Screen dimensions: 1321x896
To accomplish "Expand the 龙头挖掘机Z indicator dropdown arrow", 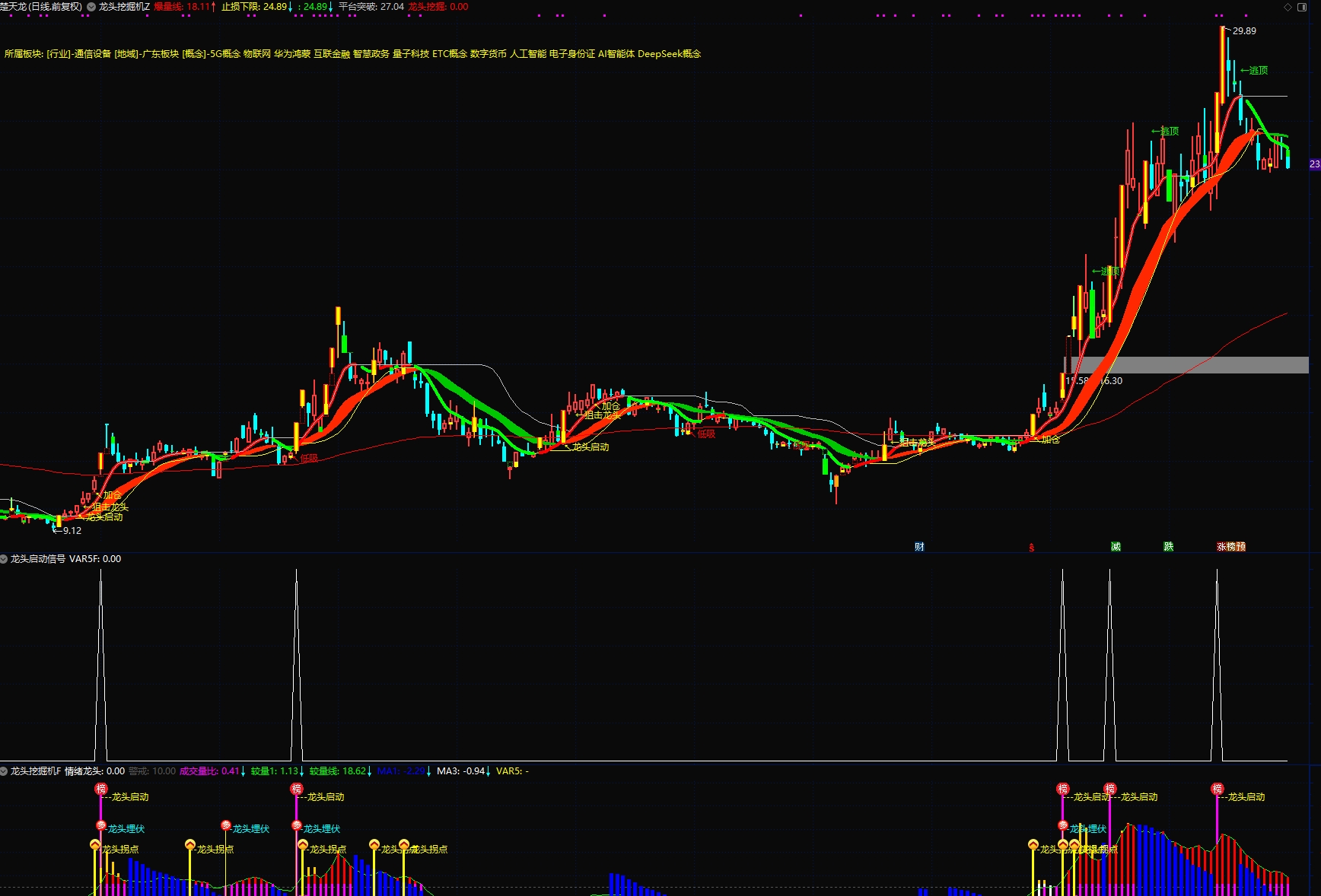I will click(91, 7).
